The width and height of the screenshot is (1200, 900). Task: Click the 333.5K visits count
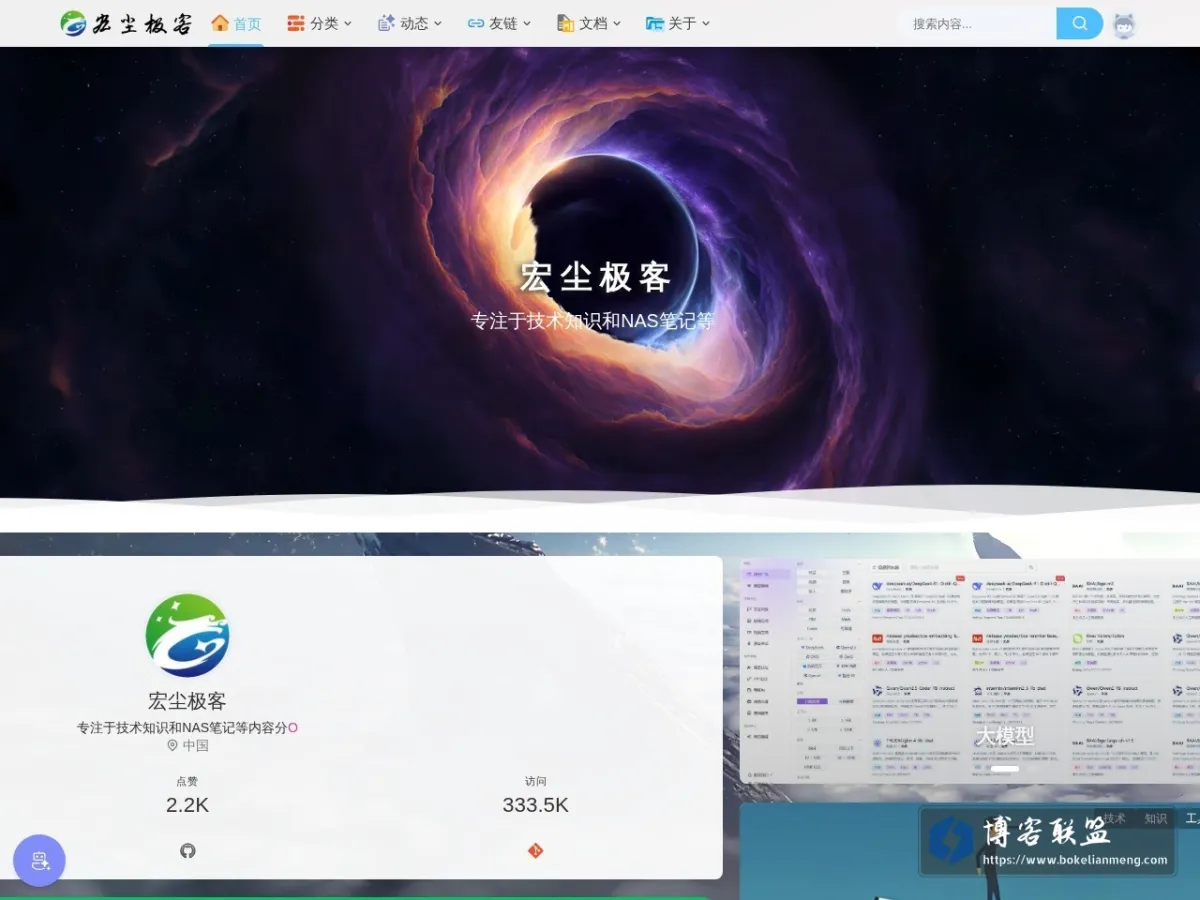[x=535, y=805]
